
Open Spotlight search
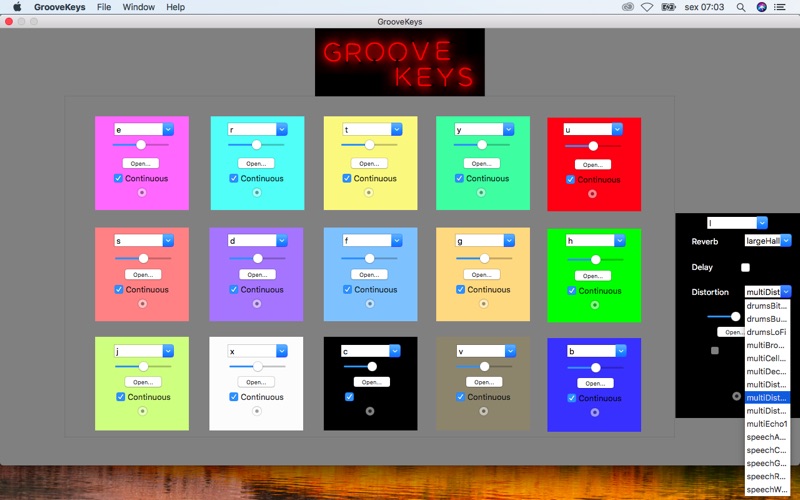click(741, 7)
